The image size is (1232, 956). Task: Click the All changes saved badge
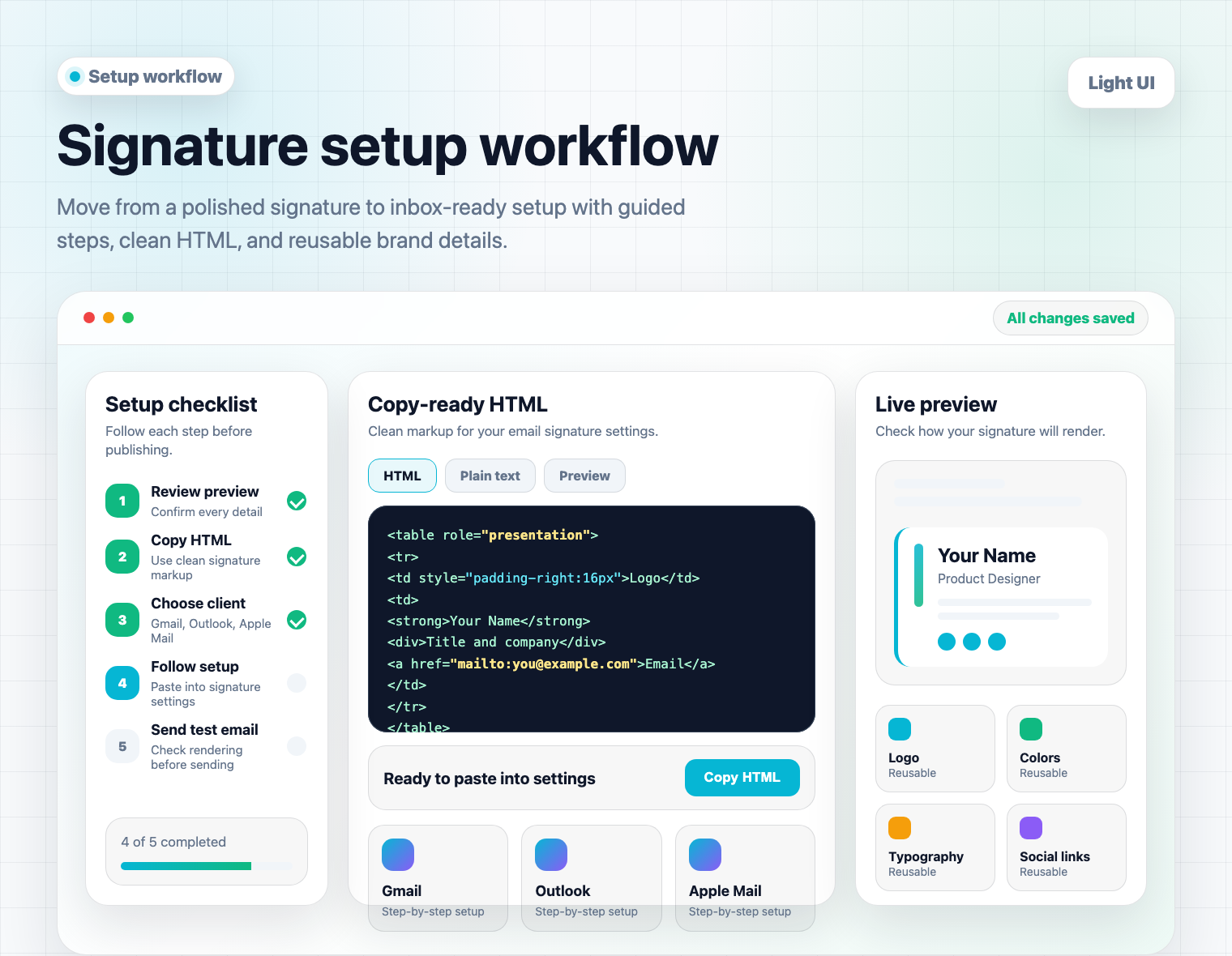coord(1071,318)
